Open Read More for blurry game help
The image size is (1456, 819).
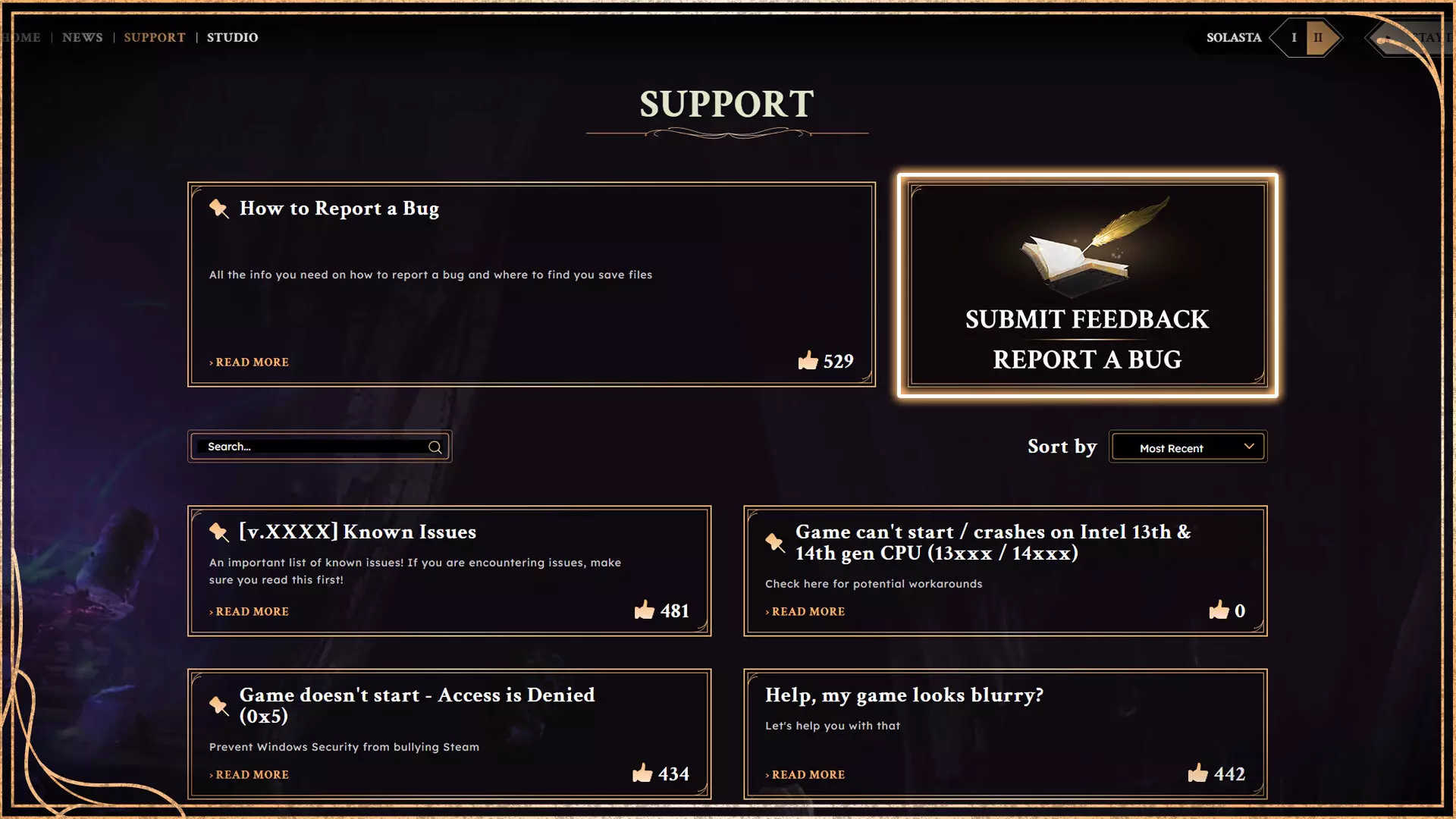click(808, 775)
